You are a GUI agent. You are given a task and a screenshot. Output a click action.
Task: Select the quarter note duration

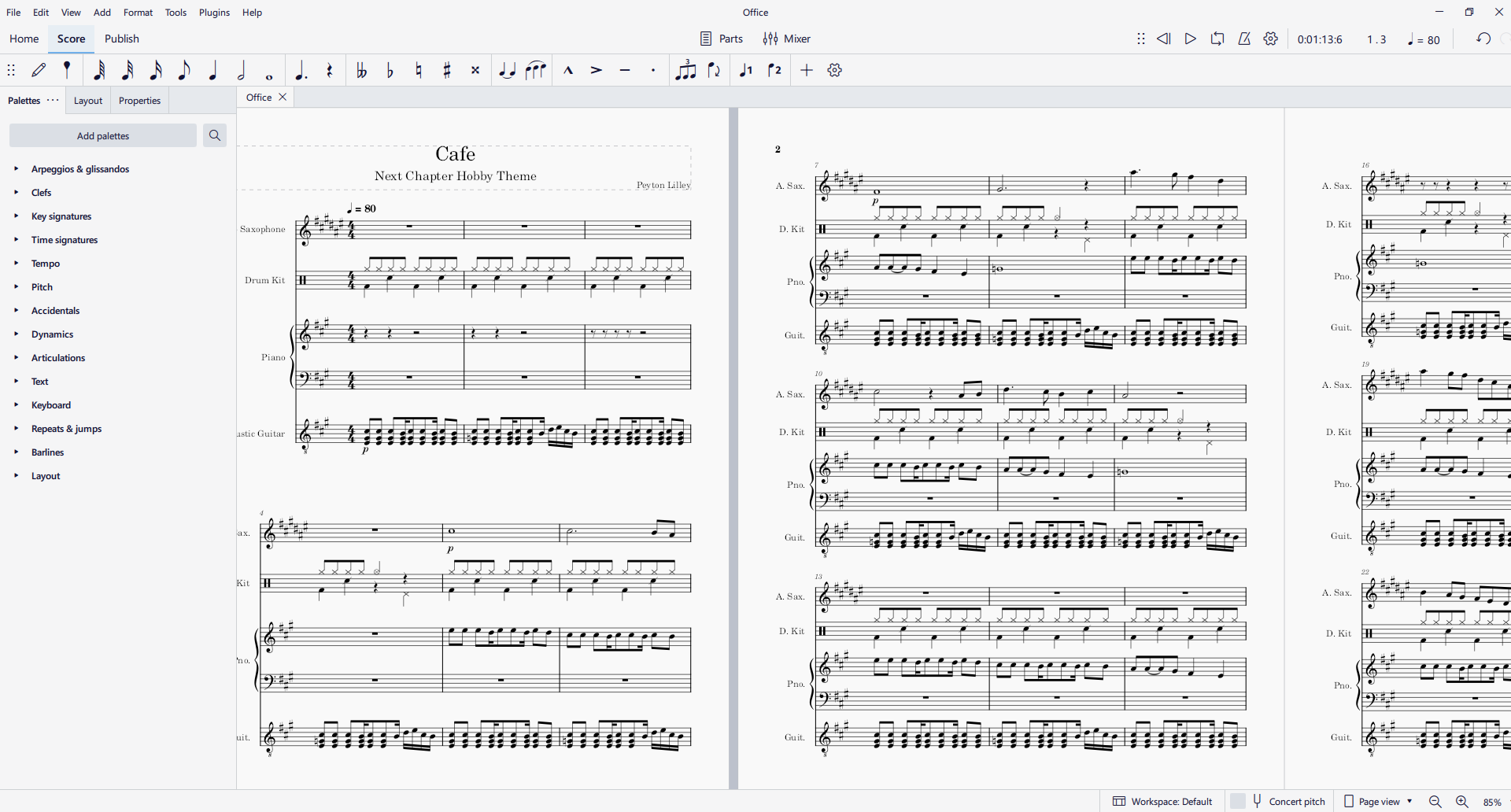pyautogui.click(x=212, y=71)
